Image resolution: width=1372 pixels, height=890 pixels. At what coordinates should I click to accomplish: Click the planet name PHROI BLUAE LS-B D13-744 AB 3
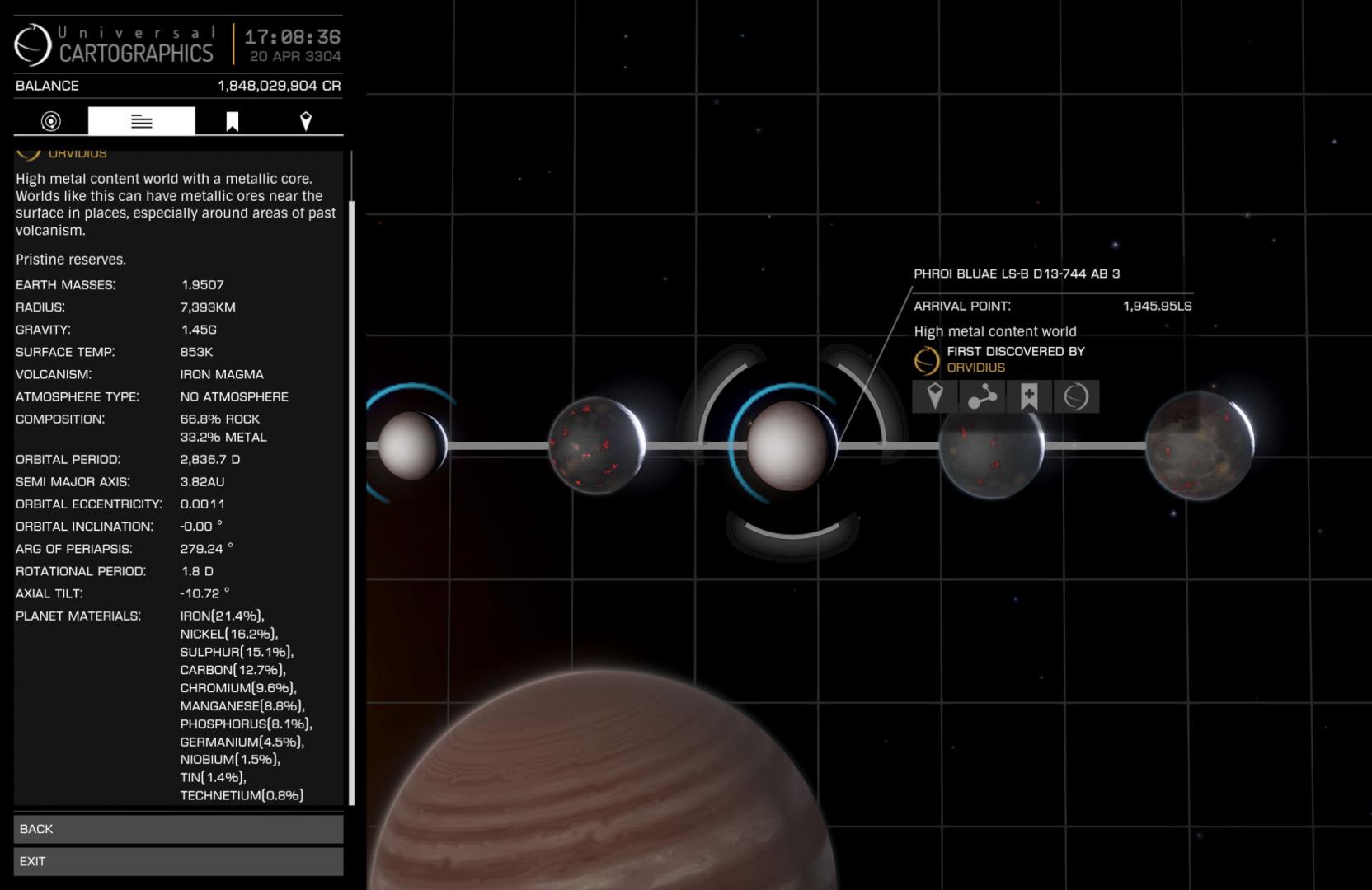(1017, 274)
